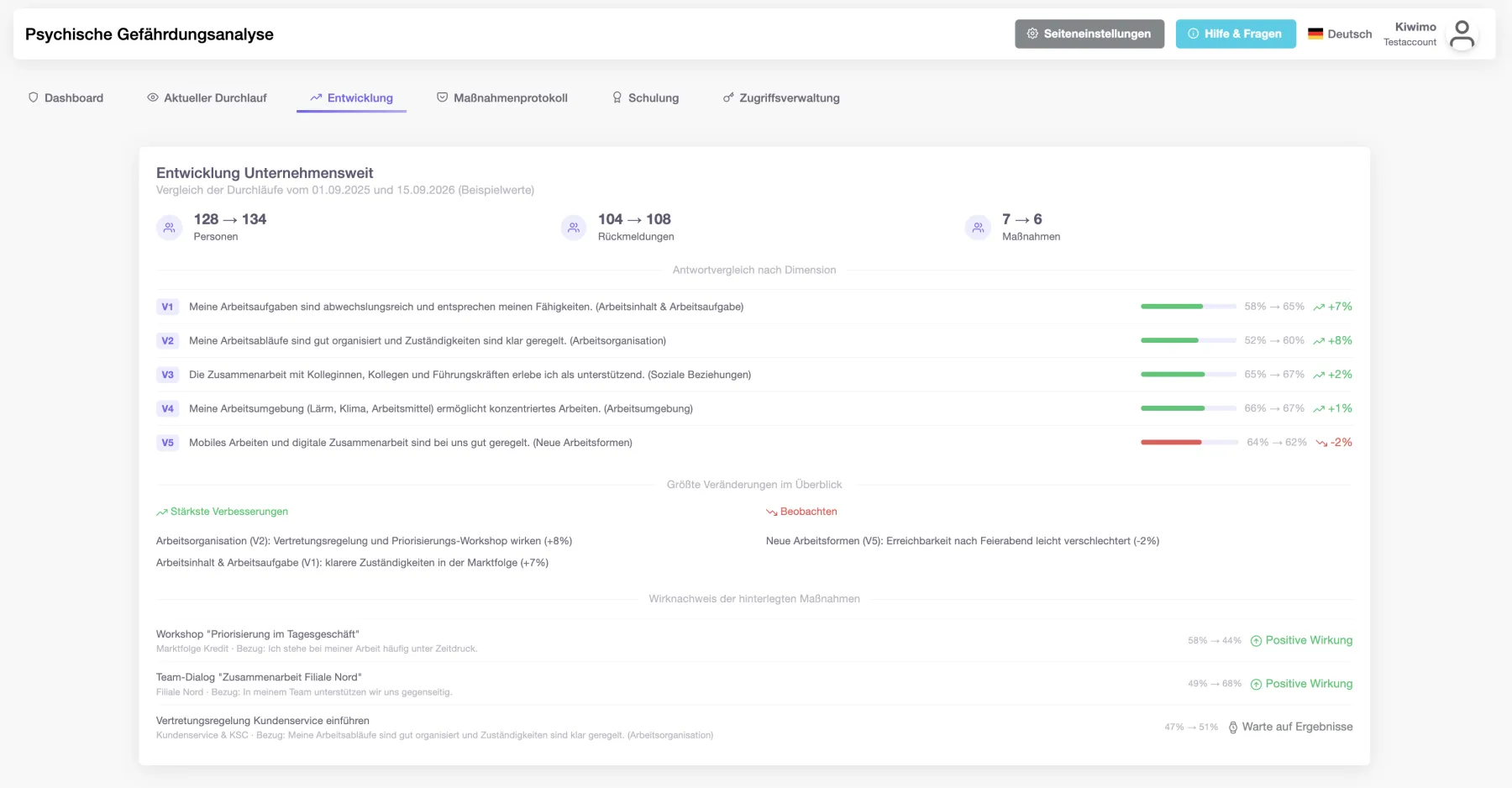
Task: Click the Hilfe & Fragen button
Action: (x=1236, y=34)
